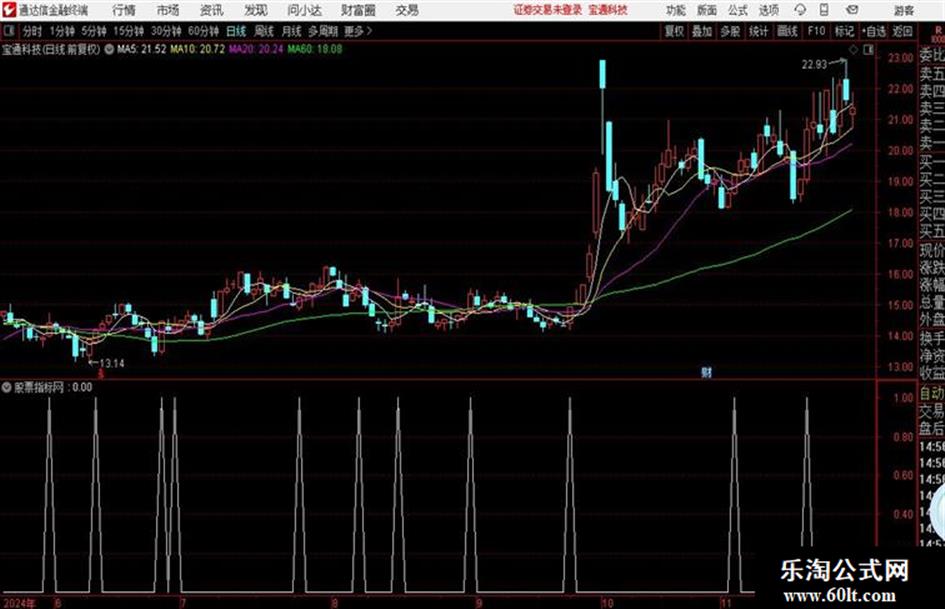Open the 发现 menu

pyautogui.click(x=256, y=10)
